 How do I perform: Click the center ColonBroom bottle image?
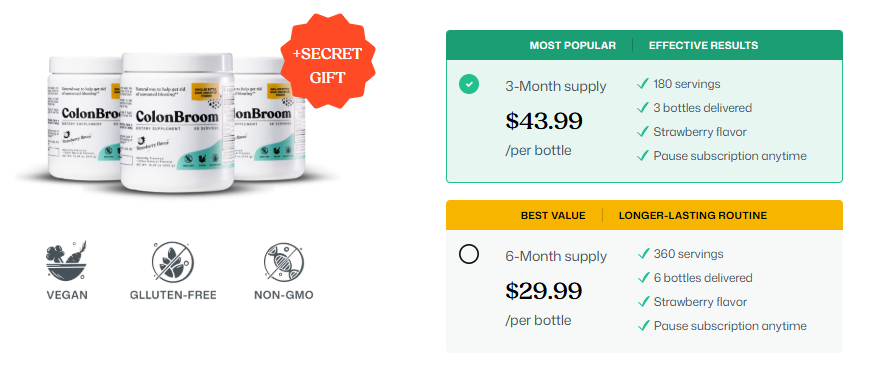pyautogui.click(x=177, y=122)
